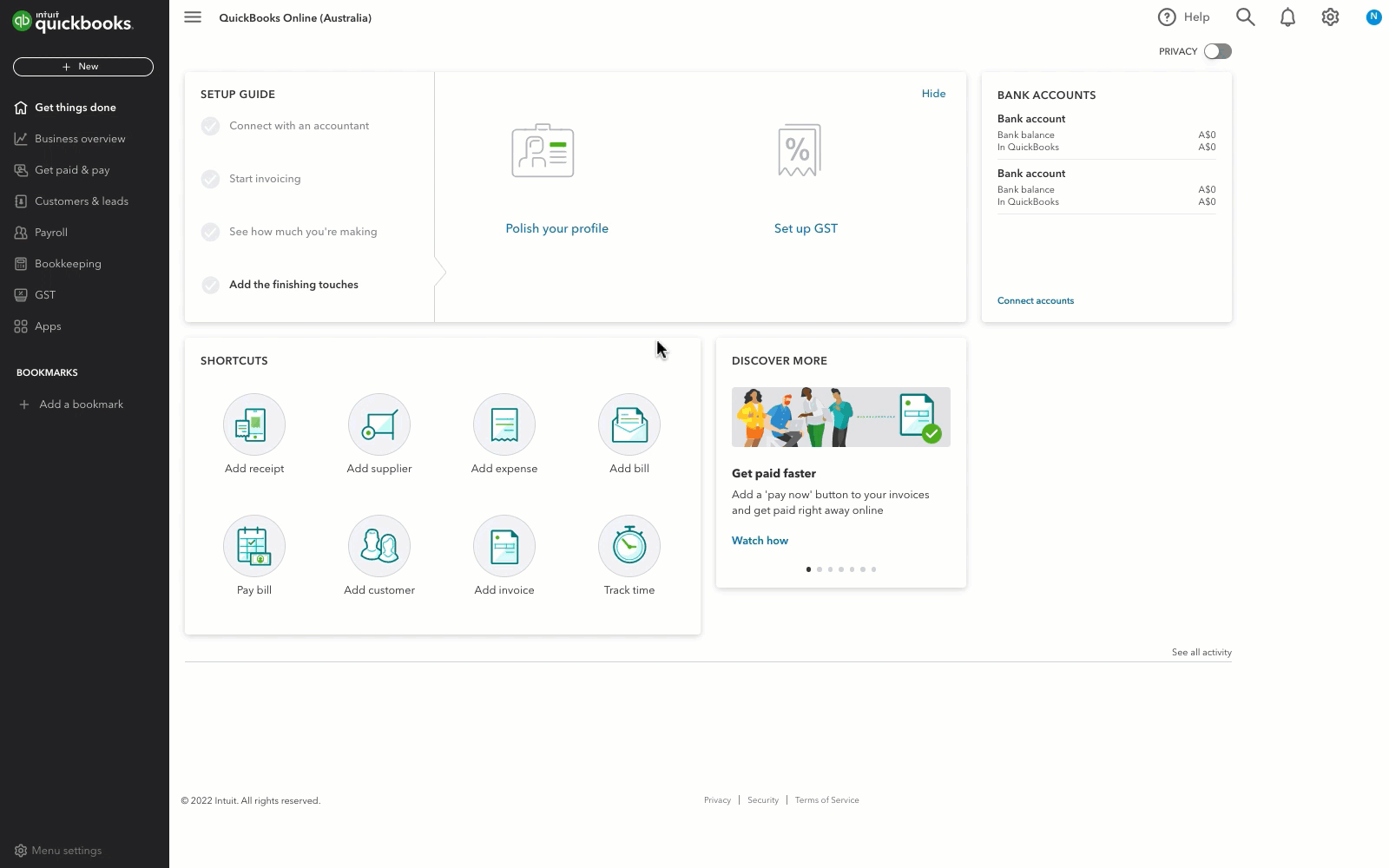Click Polish your profile link

point(556,228)
